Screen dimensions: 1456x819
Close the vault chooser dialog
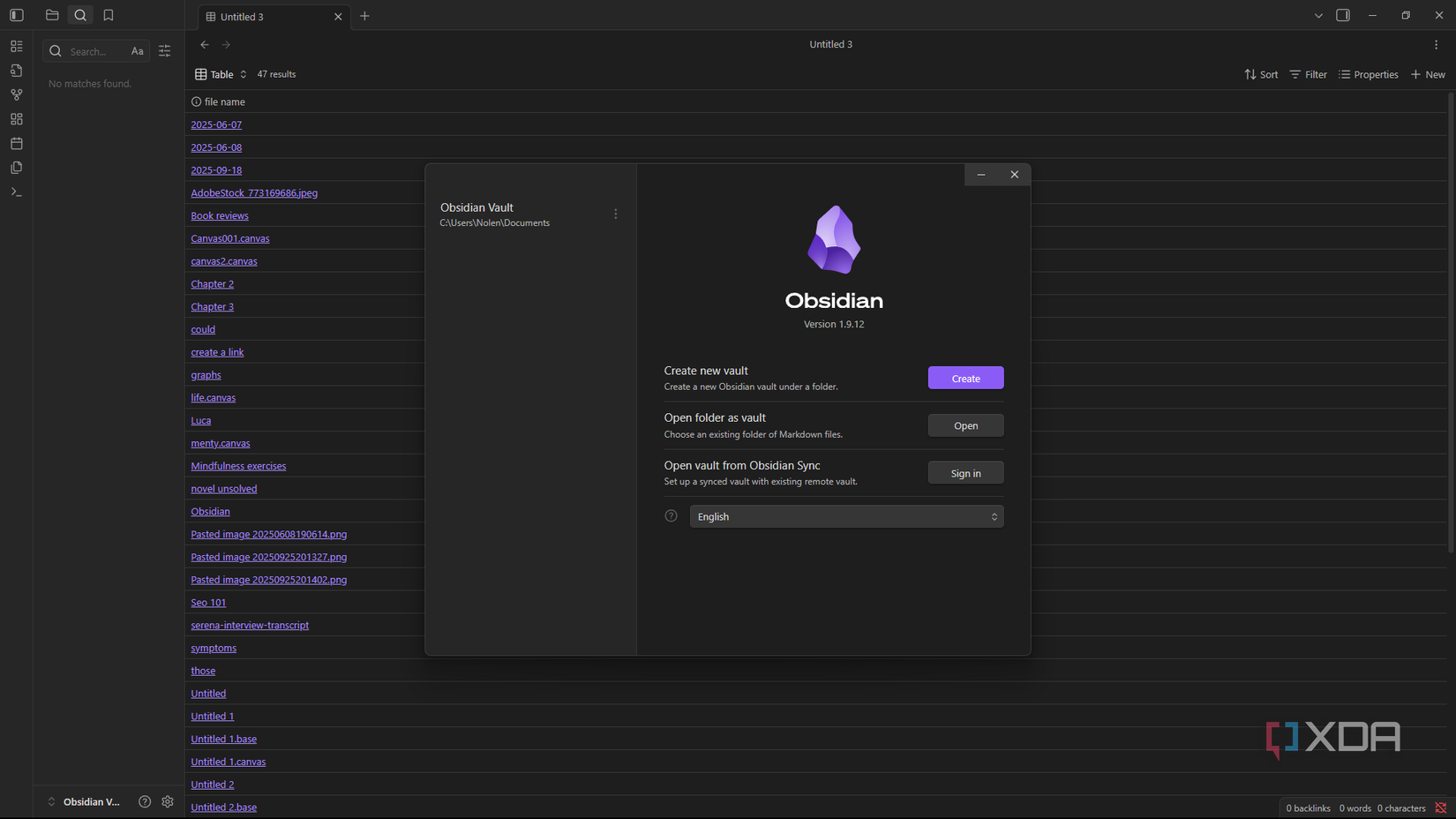coord(1015,175)
